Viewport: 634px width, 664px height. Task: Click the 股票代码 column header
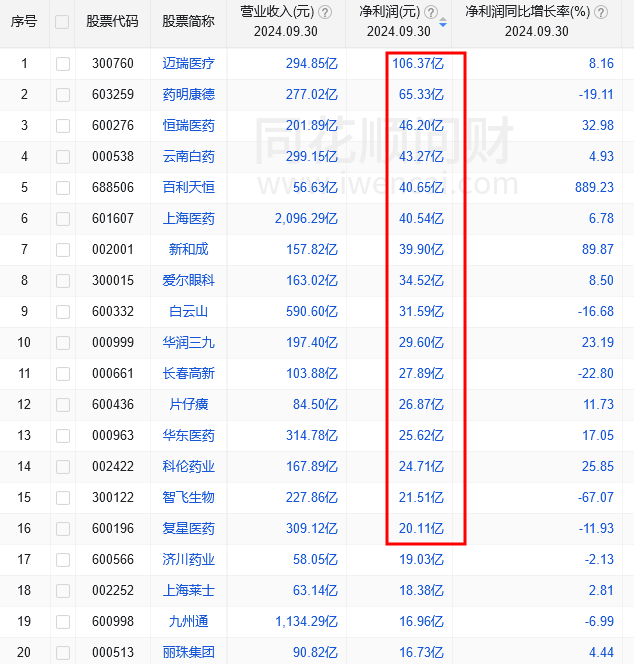112,22
